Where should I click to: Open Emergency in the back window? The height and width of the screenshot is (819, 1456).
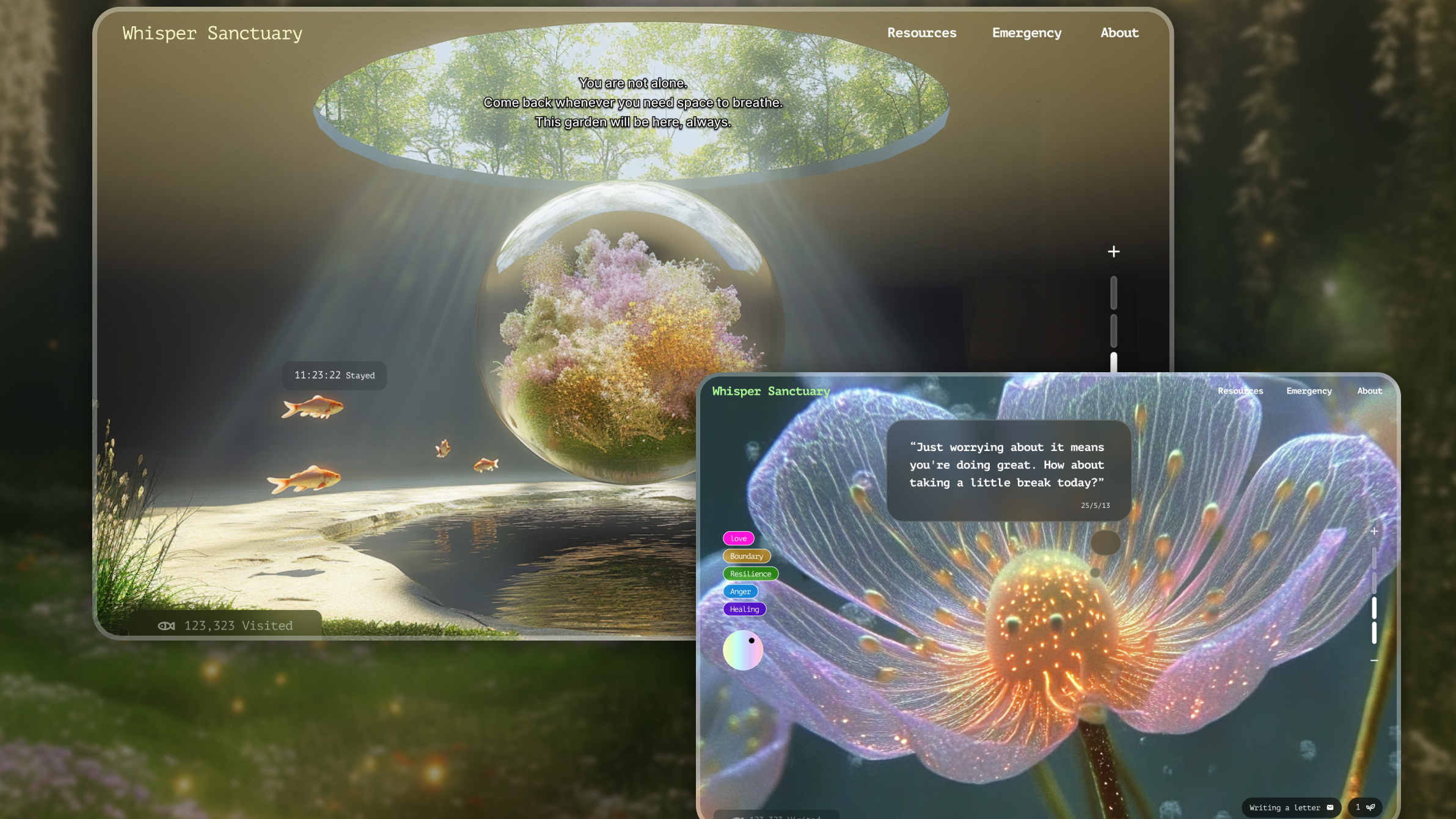click(x=1026, y=33)
